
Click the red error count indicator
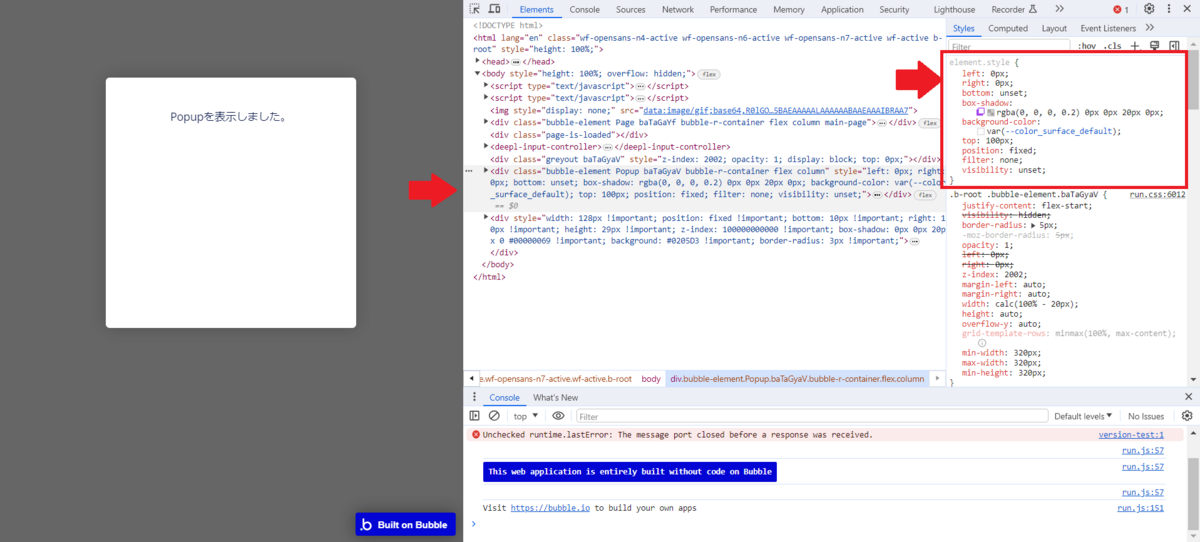tap(1120, 9)
